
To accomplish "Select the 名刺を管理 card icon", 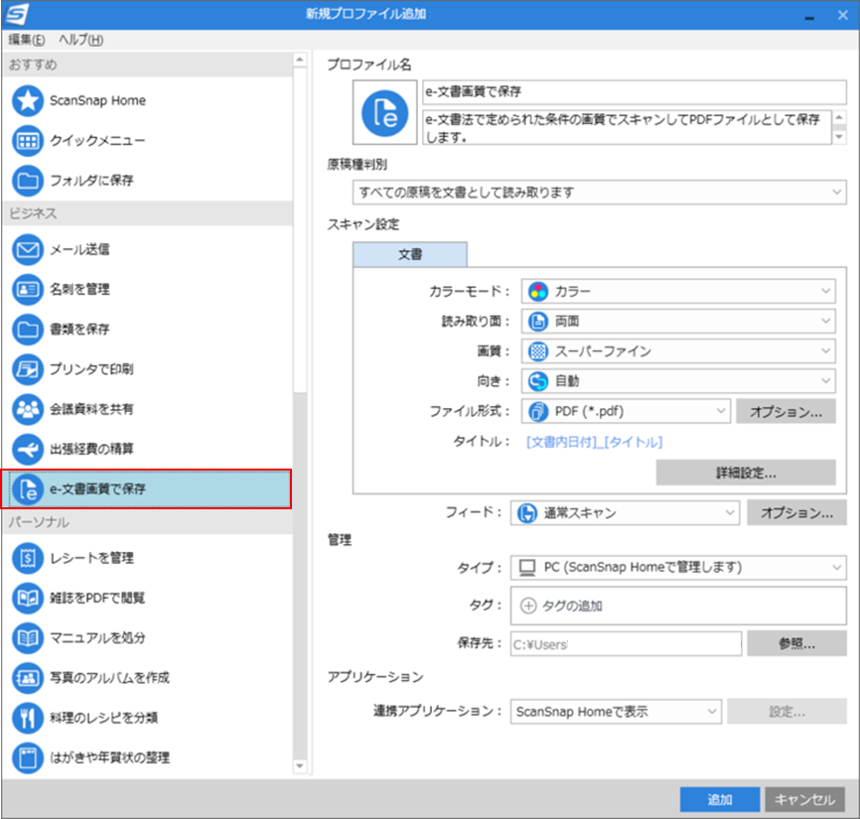I will [27, 289].
